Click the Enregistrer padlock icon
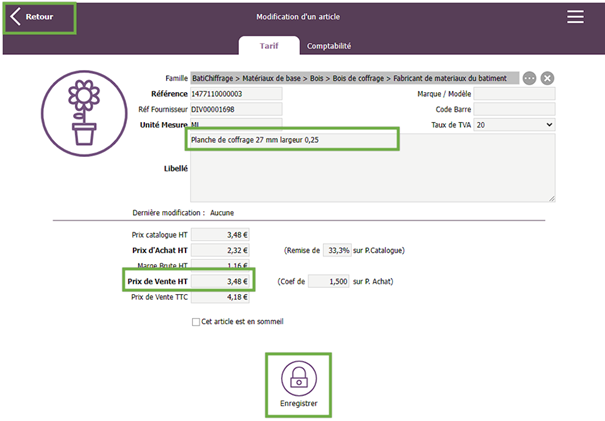 click(x=298, y=376)
